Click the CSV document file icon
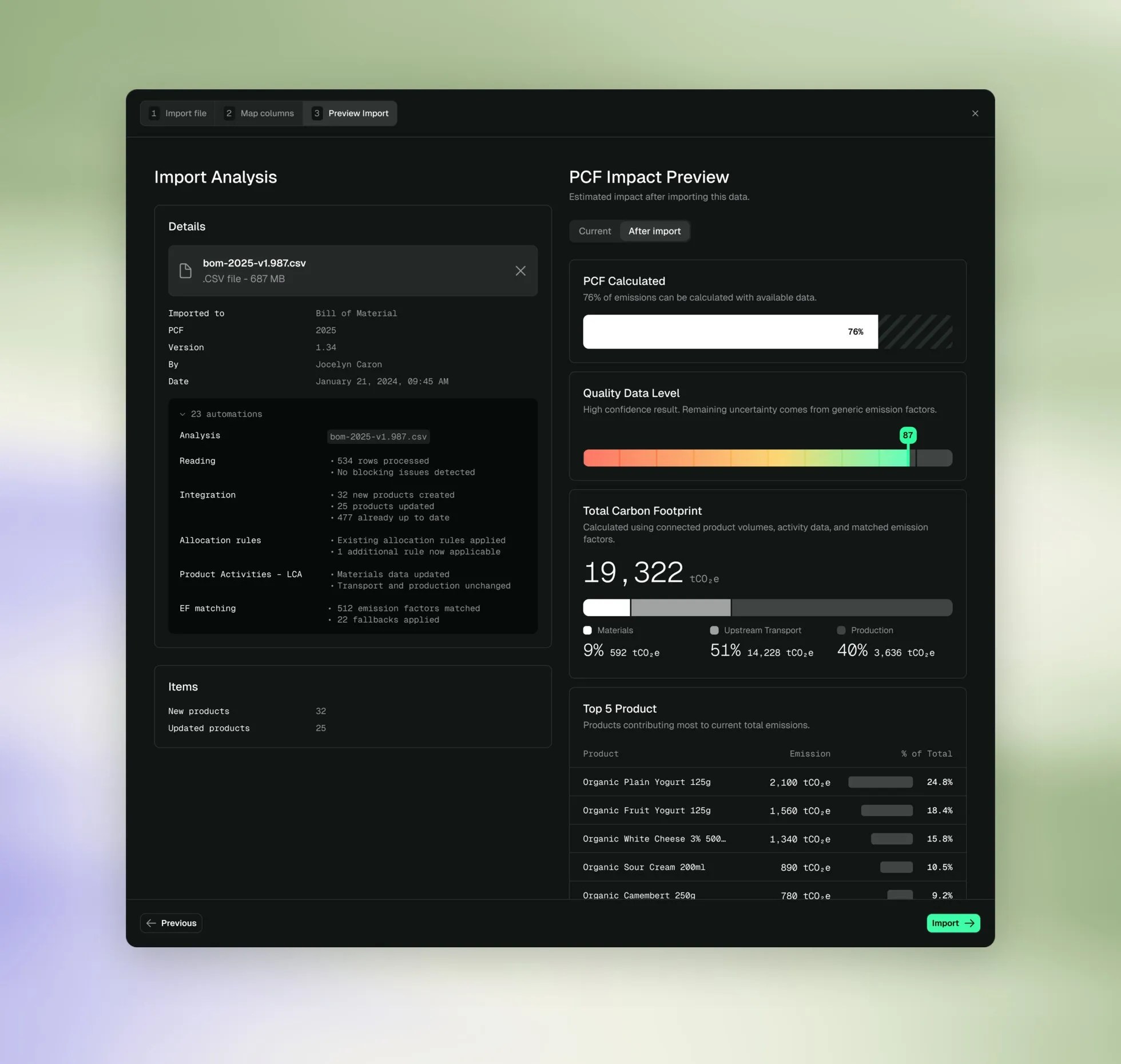1121x1064 pixels. coord(185,271)
